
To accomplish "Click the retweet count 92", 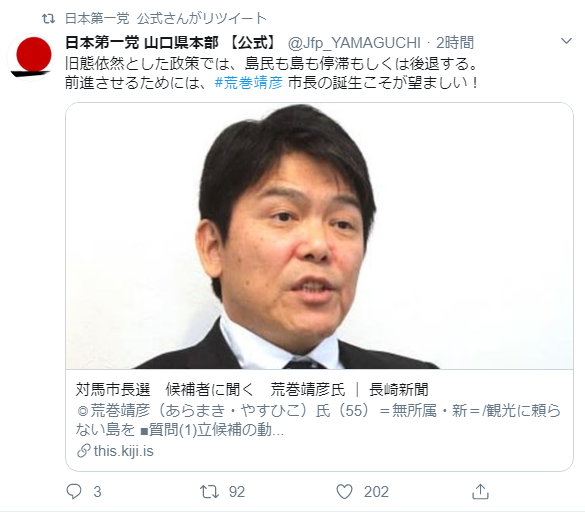I will pos(237,492).
